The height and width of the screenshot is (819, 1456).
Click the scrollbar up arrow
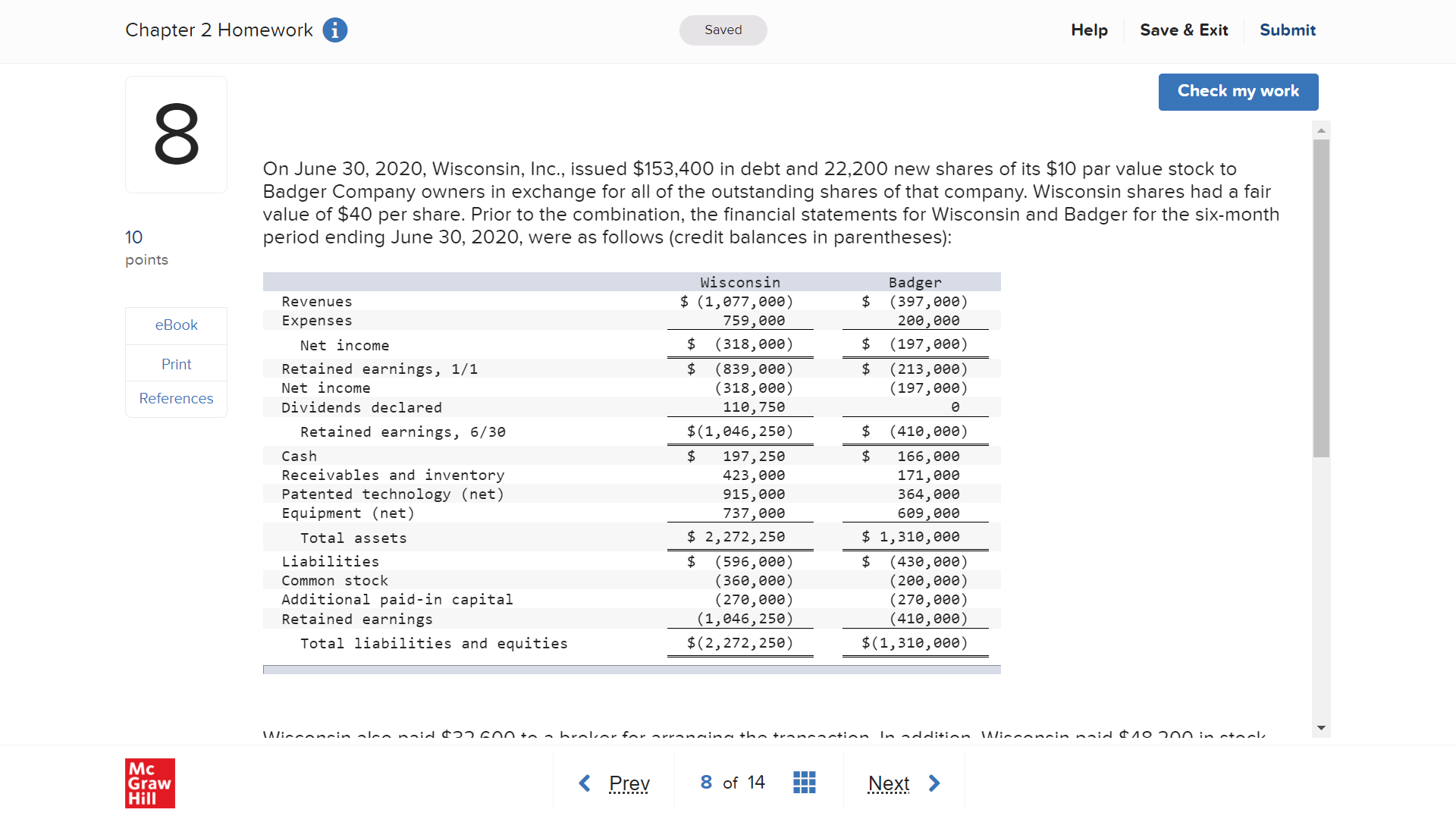point(1321,130)
